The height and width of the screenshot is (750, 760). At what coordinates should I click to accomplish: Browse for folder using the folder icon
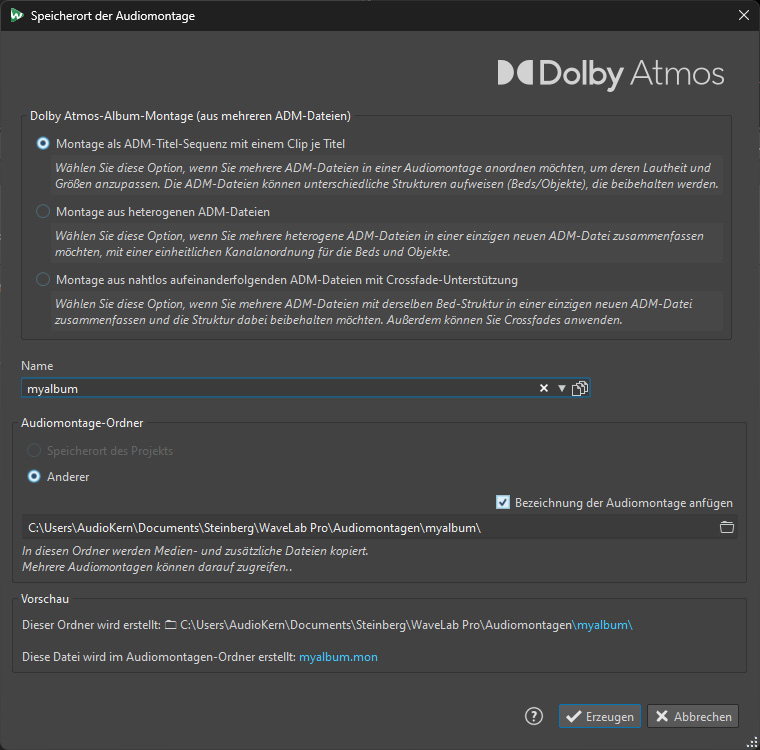click(x=727, y=527)
